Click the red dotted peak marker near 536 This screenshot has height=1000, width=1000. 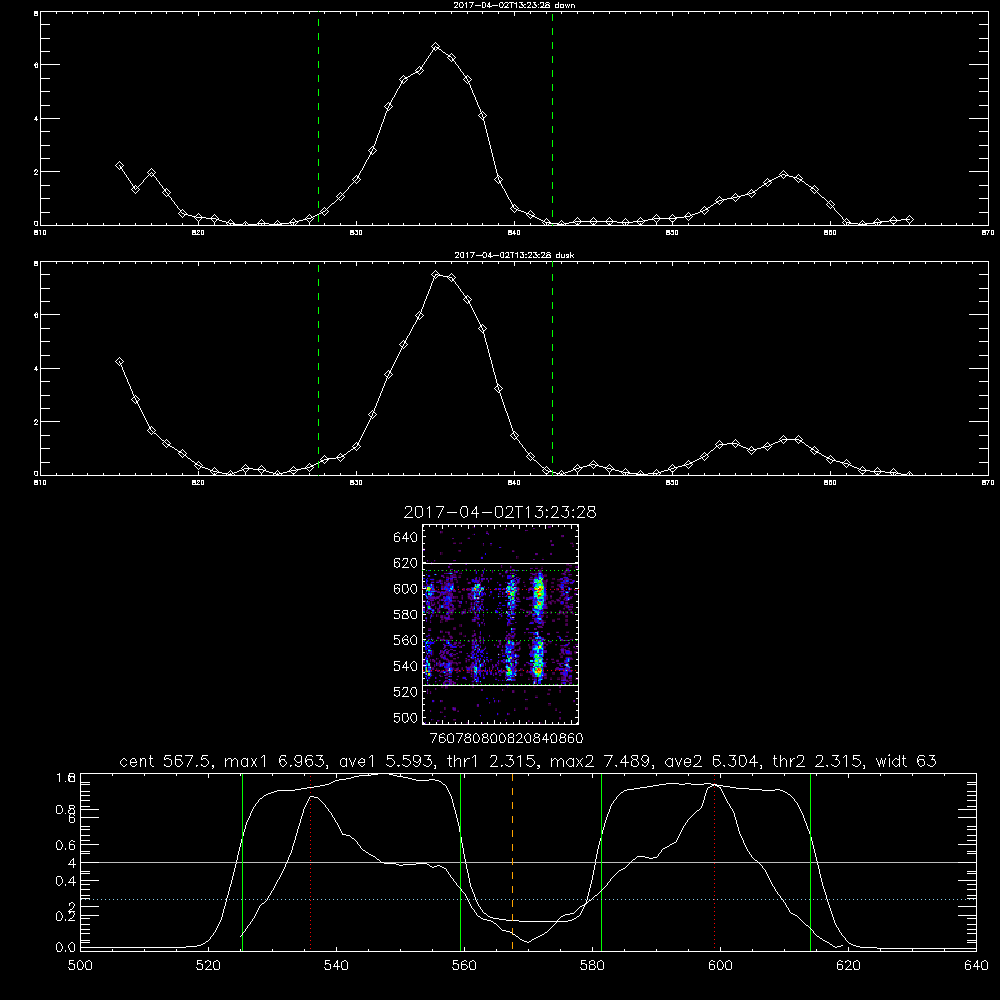pos(311,862)
